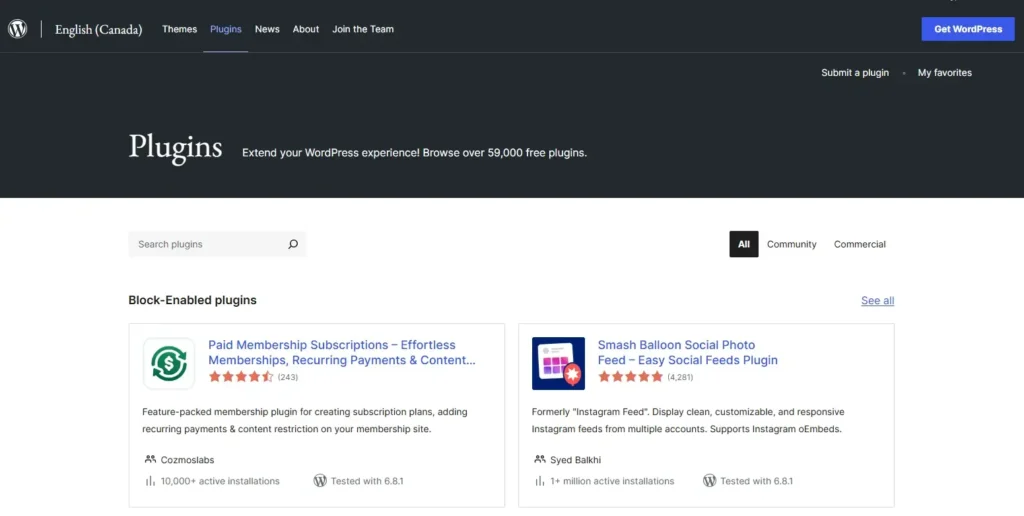Screen dimensions: 1024x516
Task: Click star rating of Smash Balloon plugin
Action: [630, 377]
